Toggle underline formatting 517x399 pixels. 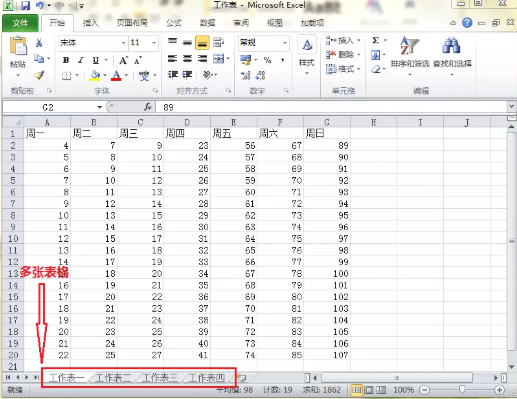tap(96, 60)
